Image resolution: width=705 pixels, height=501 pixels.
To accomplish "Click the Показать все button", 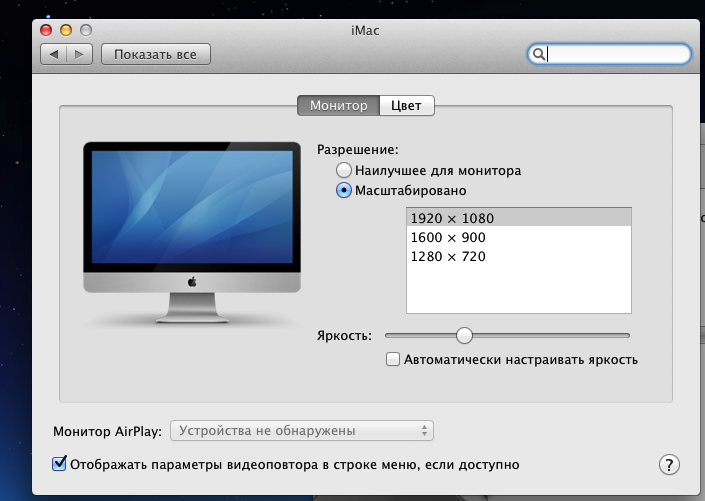I will pos(156,54).
